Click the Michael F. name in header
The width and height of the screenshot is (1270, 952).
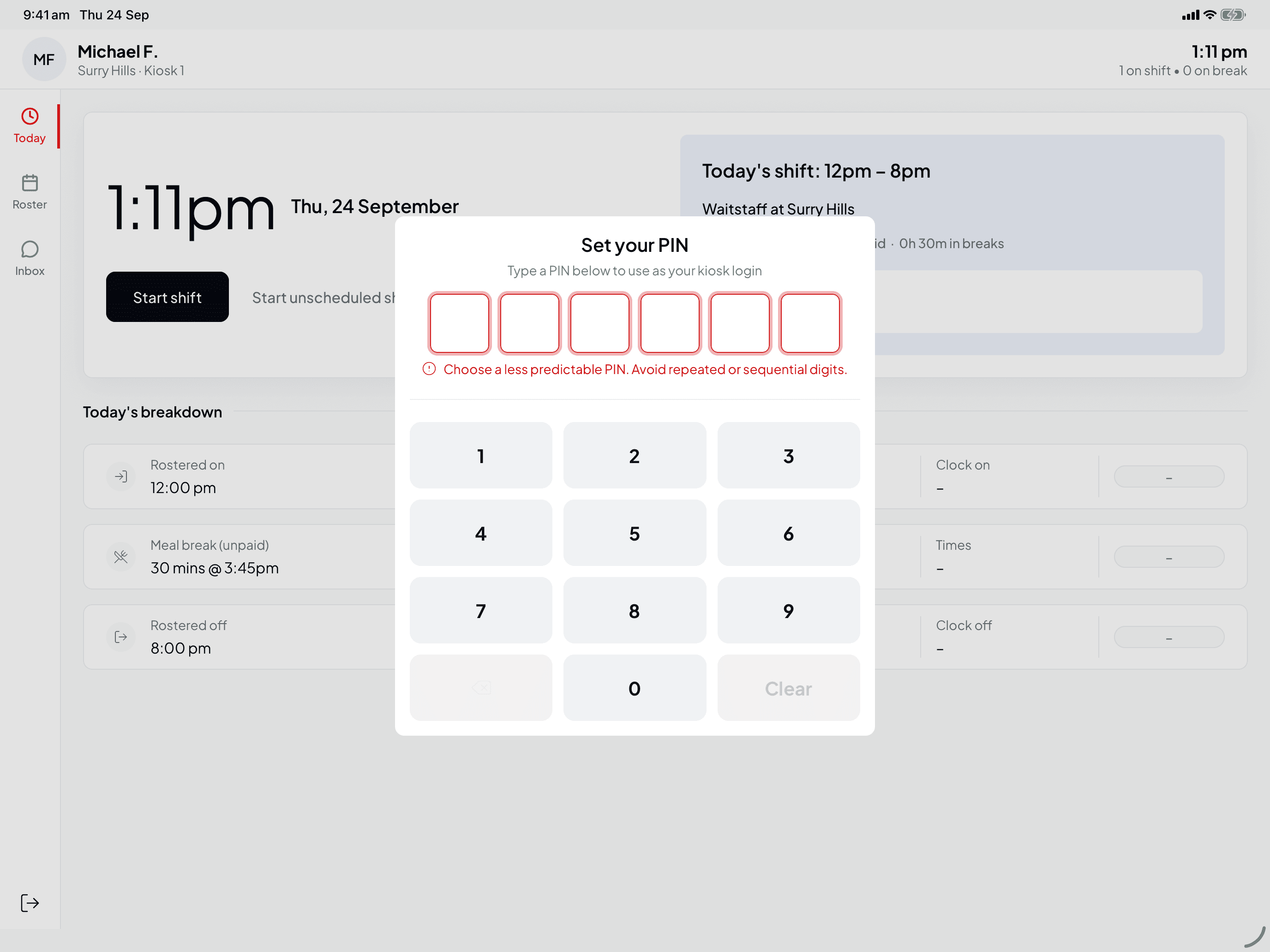118,52
